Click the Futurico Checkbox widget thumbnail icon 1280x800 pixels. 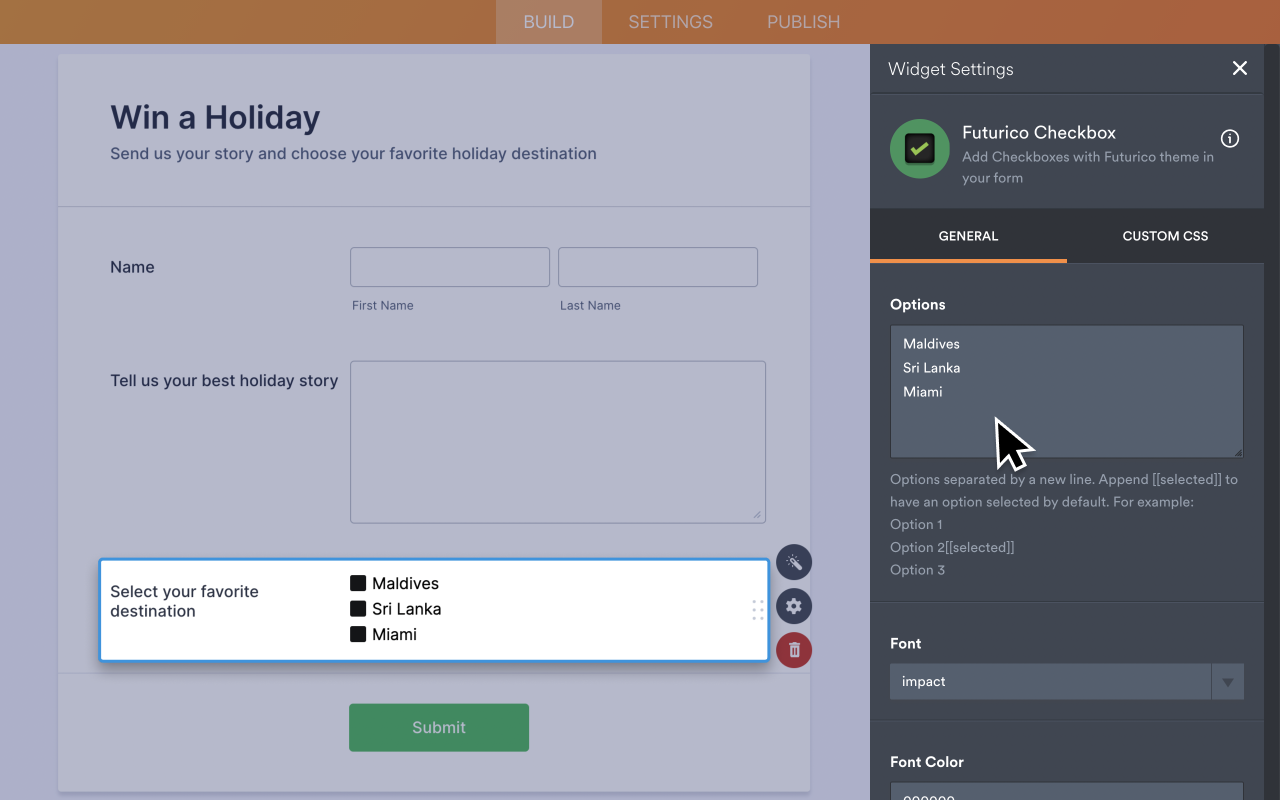[x=918, y=148]
